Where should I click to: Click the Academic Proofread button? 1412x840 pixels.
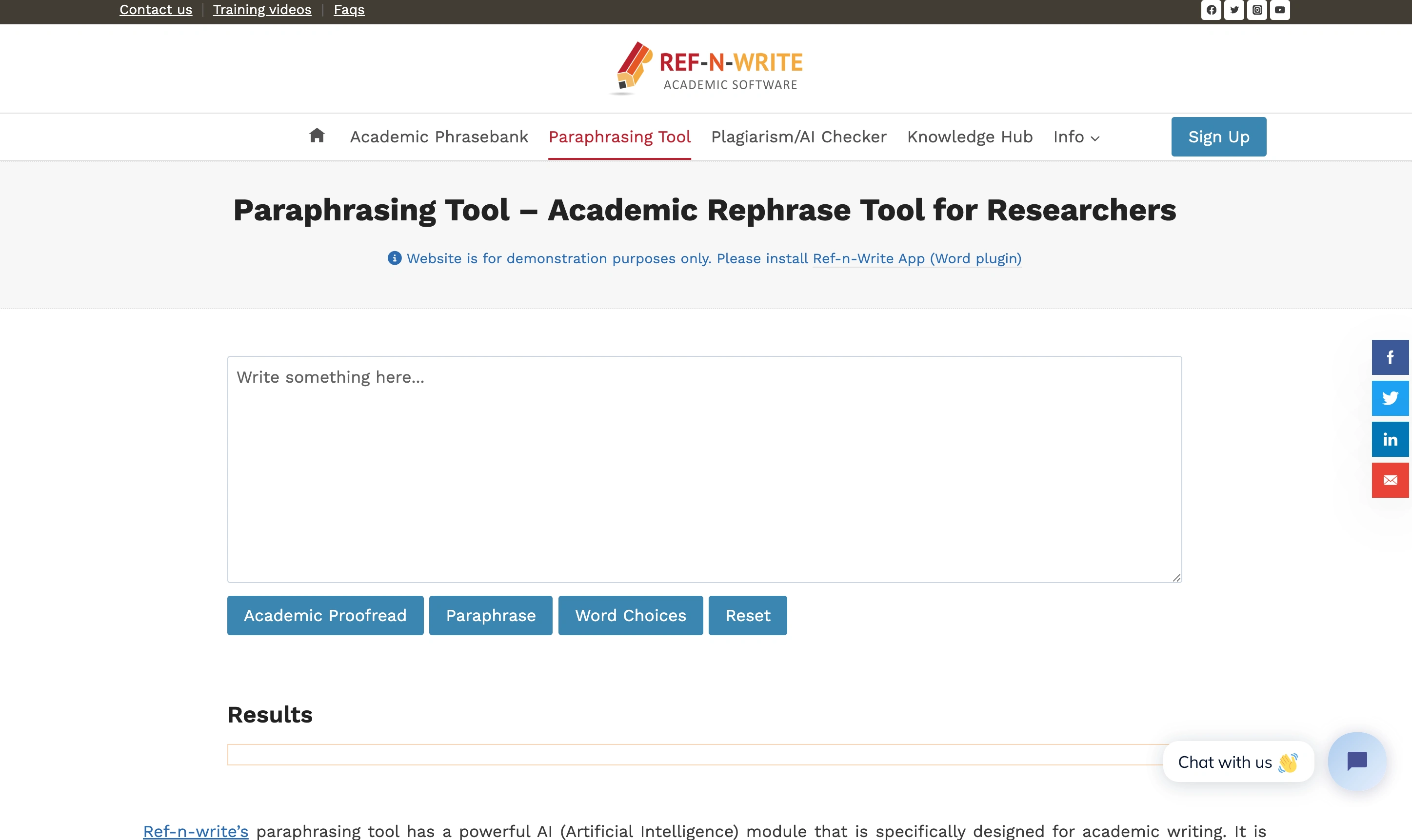click(x=325, y=615)
